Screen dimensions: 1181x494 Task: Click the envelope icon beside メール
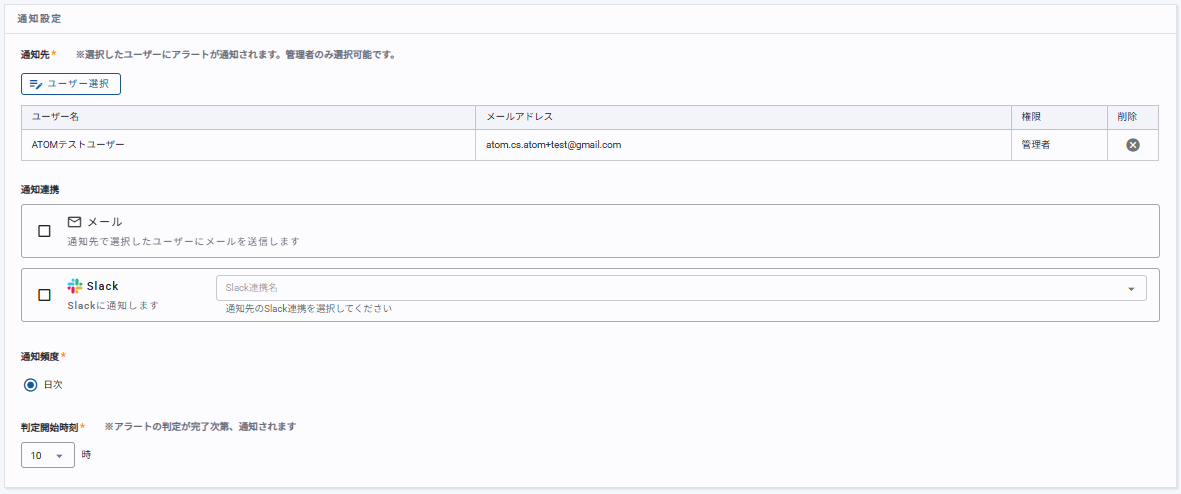coord(74,222)
